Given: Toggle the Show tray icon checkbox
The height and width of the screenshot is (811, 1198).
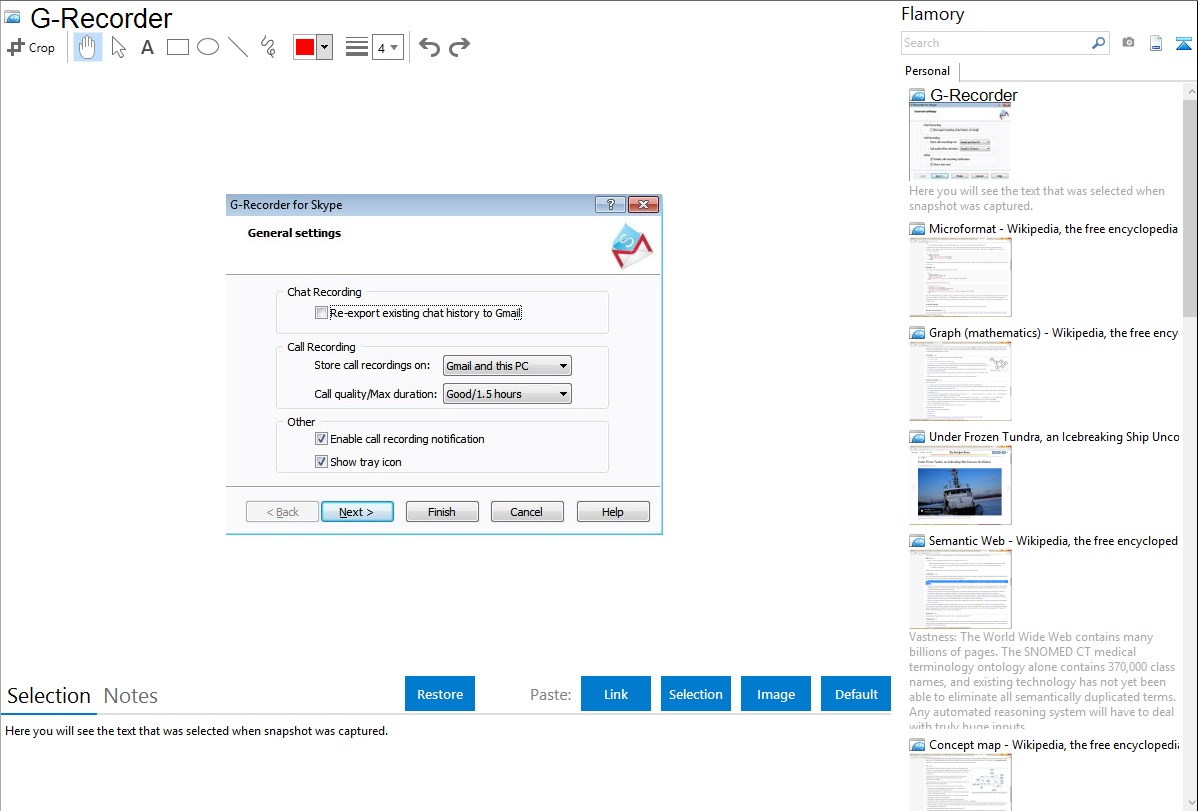Looking at the screenshot, I should [322, 462].
